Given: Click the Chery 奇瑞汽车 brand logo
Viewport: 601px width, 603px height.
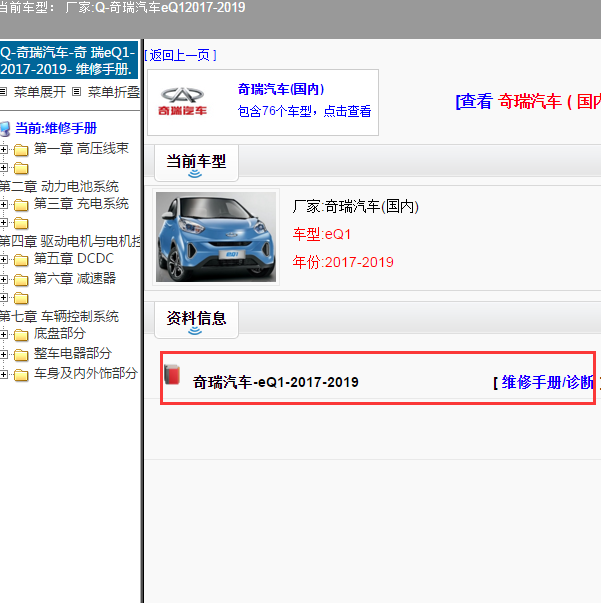Looking at the screenshot, I should (182, 102).
